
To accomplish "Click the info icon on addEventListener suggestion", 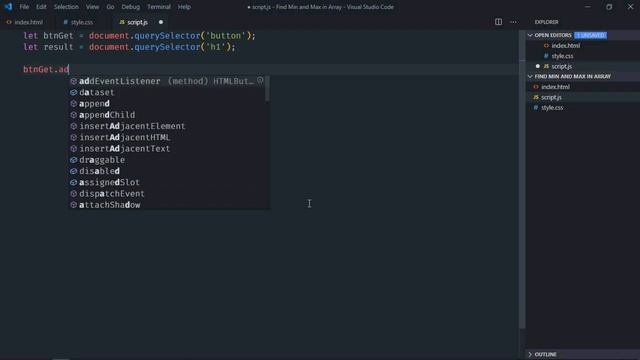I will coord(260,80).
